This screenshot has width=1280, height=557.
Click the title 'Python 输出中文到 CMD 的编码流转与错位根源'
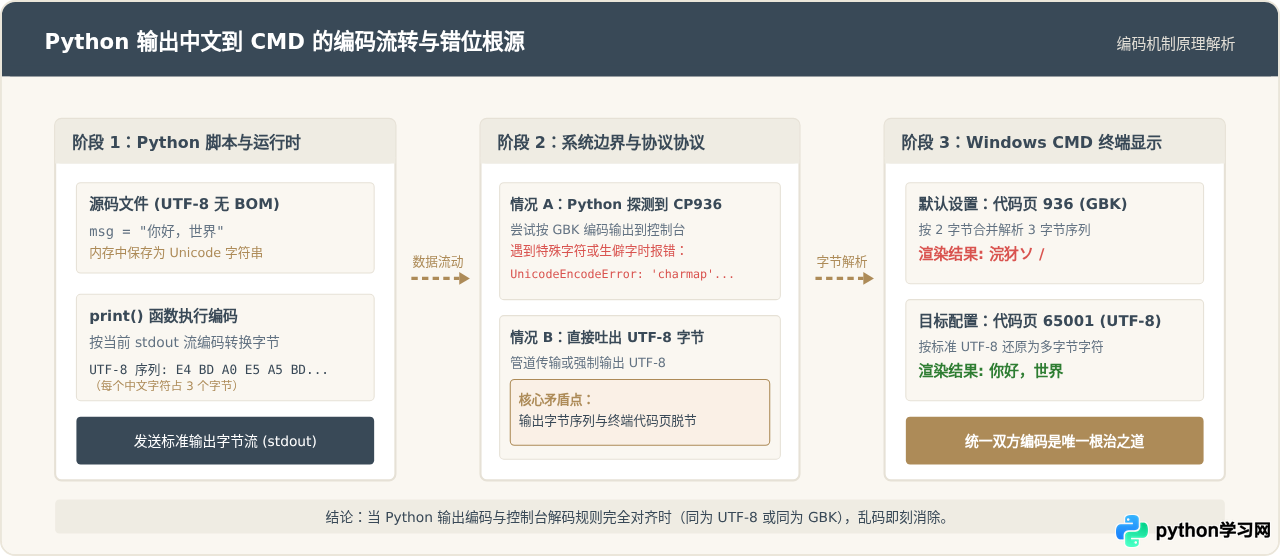pos(284,42)
